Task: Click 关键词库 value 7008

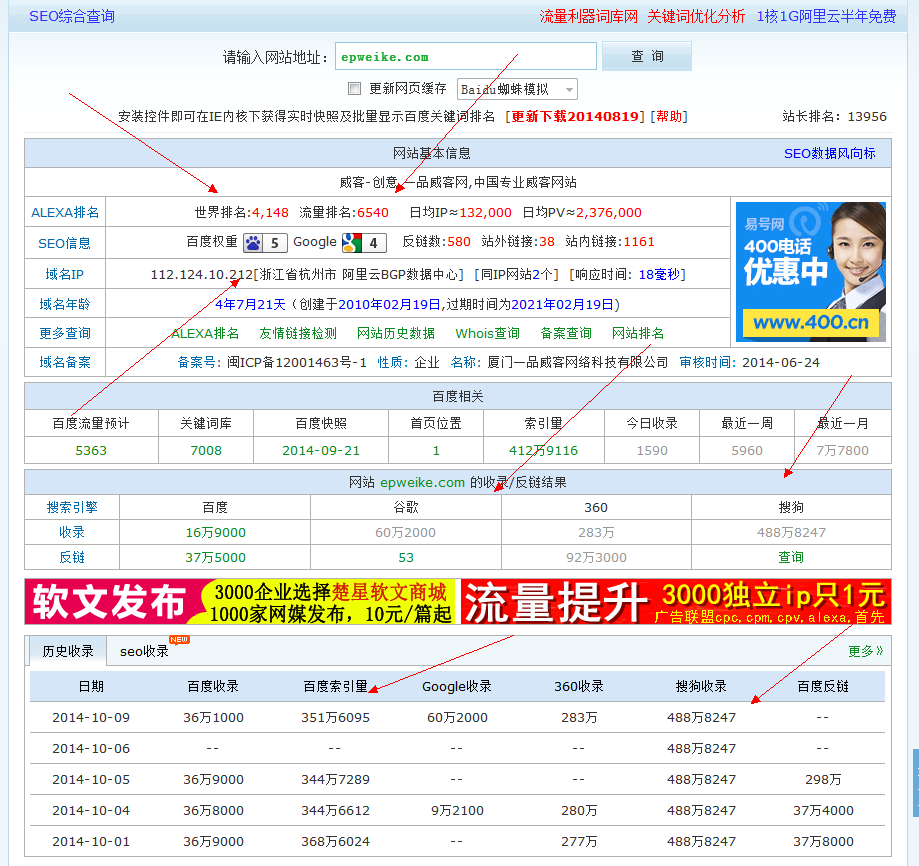Action: pyautogui.click(x=206, y=451)
